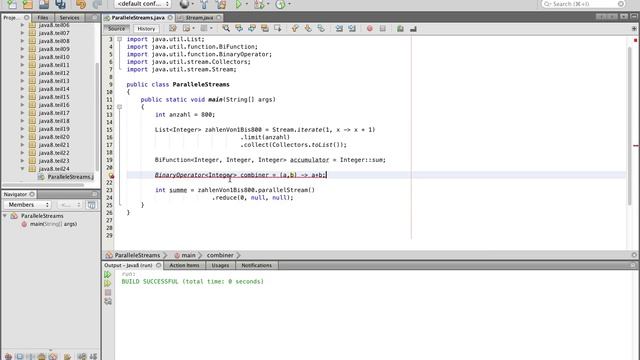Viewport: 640px width, 360px height.
Task: Click error lightbulb hint on line 21
Action: pos(111,175)
